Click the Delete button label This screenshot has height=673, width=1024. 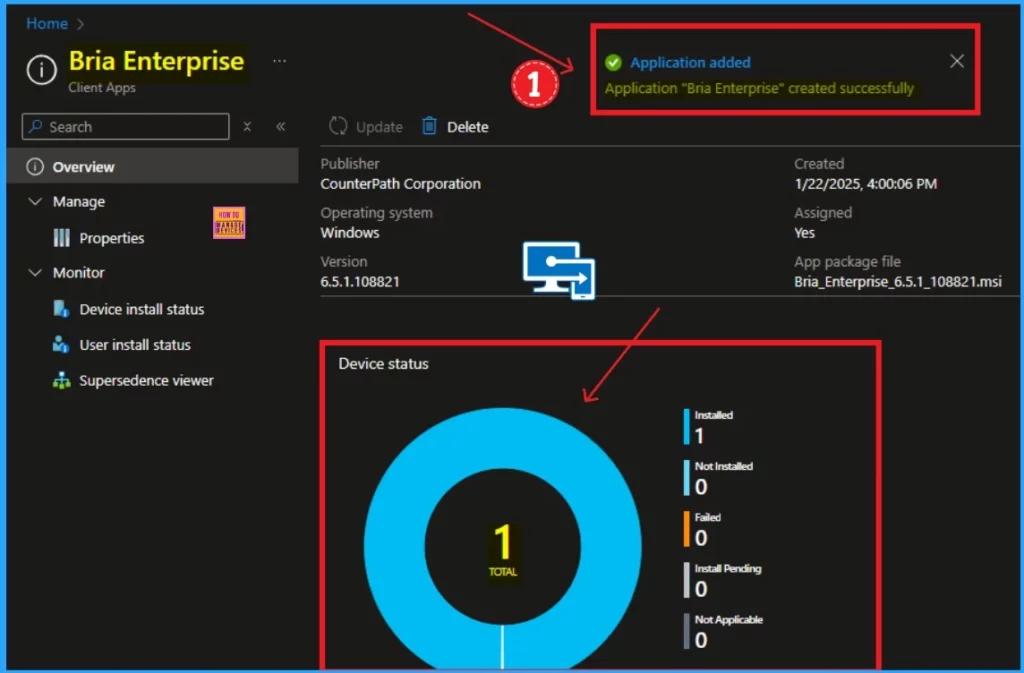click(468, 127)
